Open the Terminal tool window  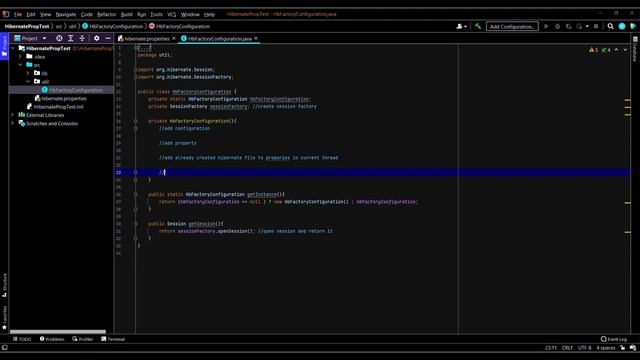113,339
